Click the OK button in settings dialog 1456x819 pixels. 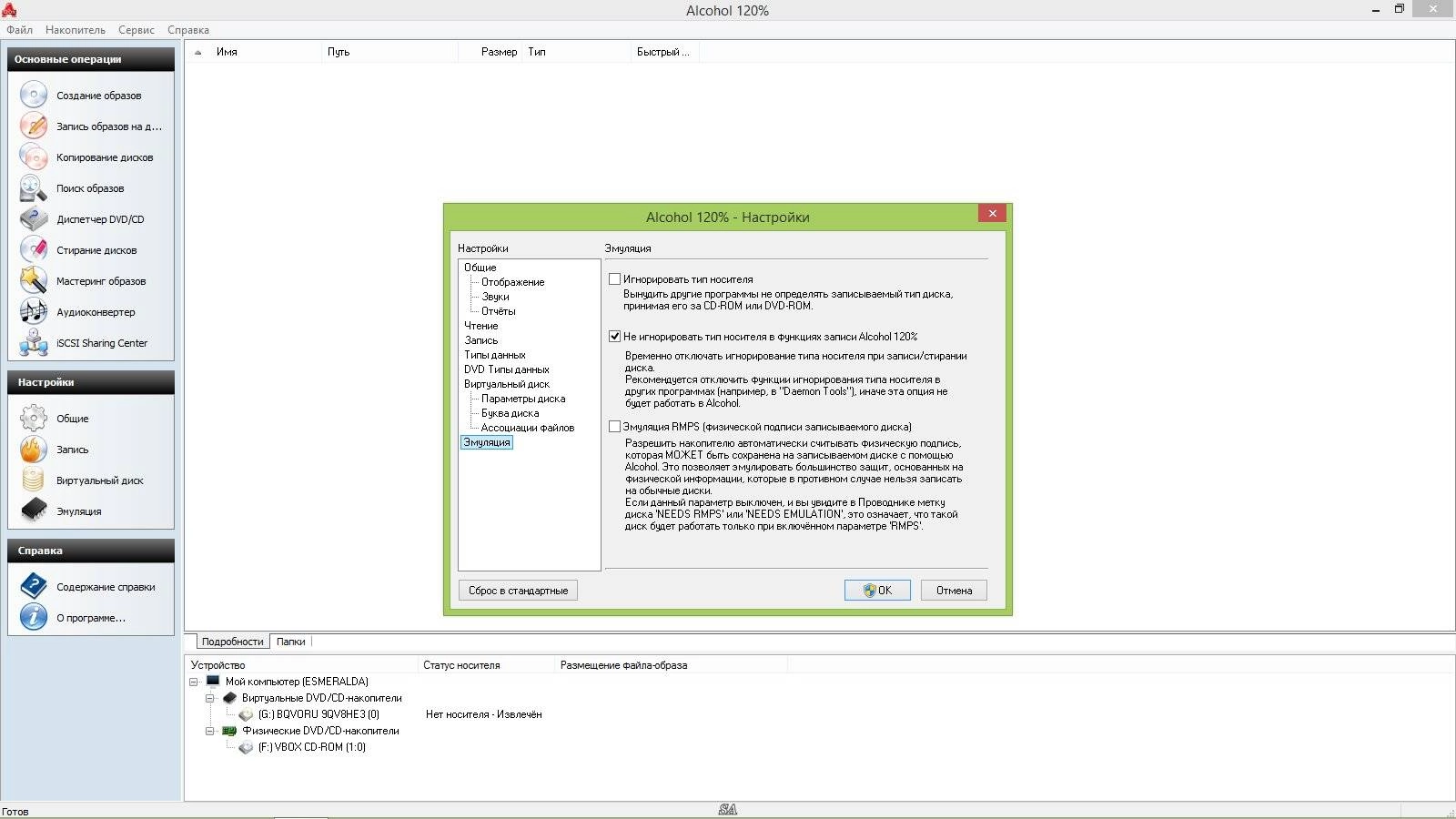click(x=877, y=591)
